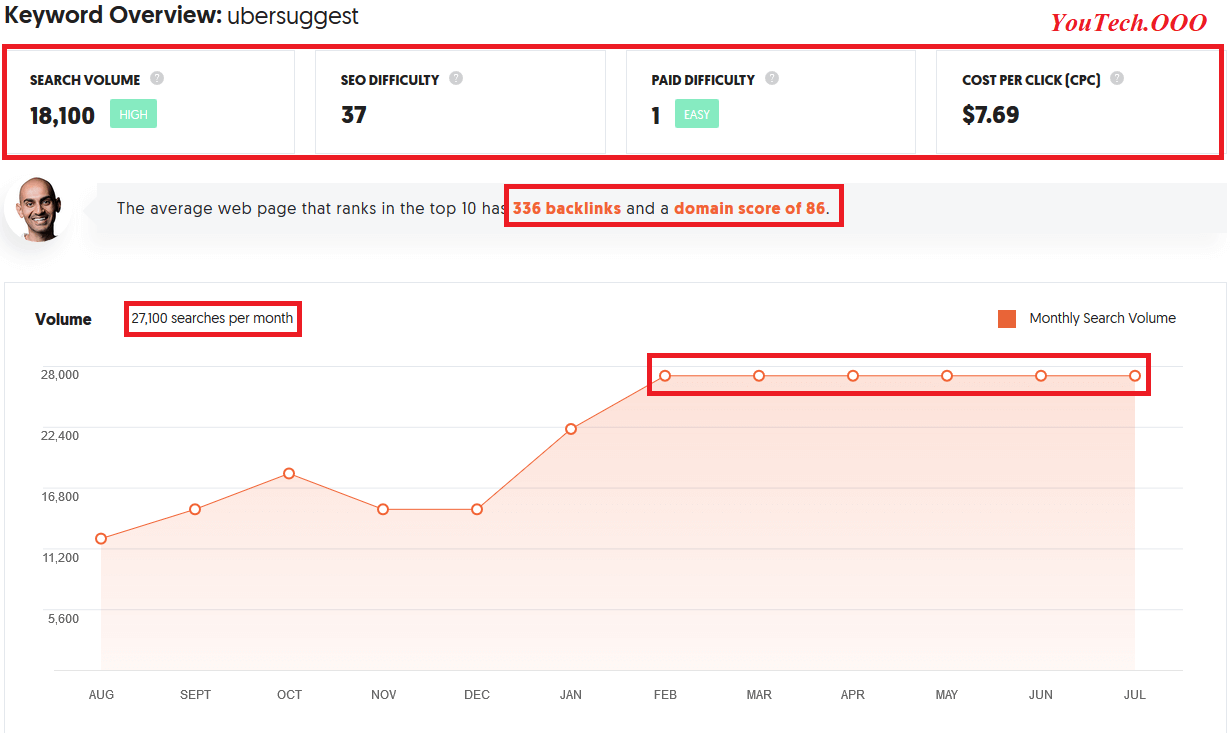Screen dimensions: 1231x733
Task: Click the orange Monthly Search Volume legend swatch
Action: pyautogui.click(x=1007, y=319)
